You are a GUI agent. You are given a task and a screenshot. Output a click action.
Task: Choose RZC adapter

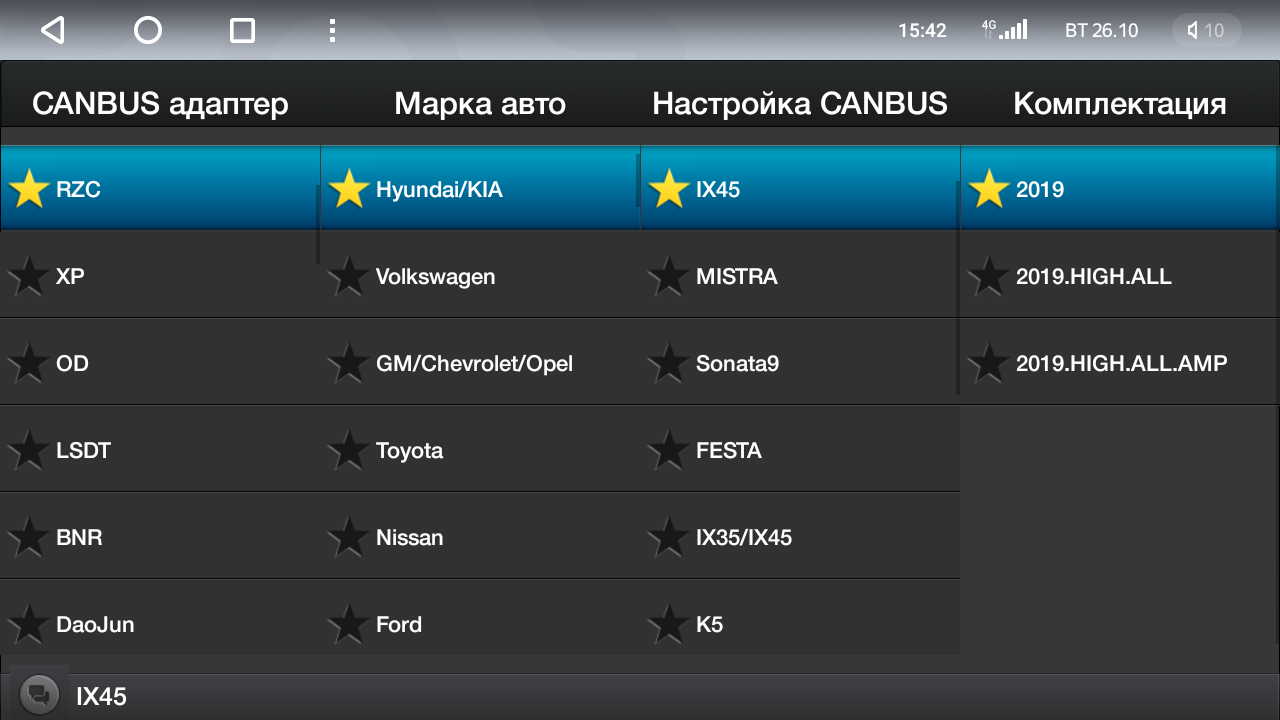pyautogui.click(x=160, y=188)
